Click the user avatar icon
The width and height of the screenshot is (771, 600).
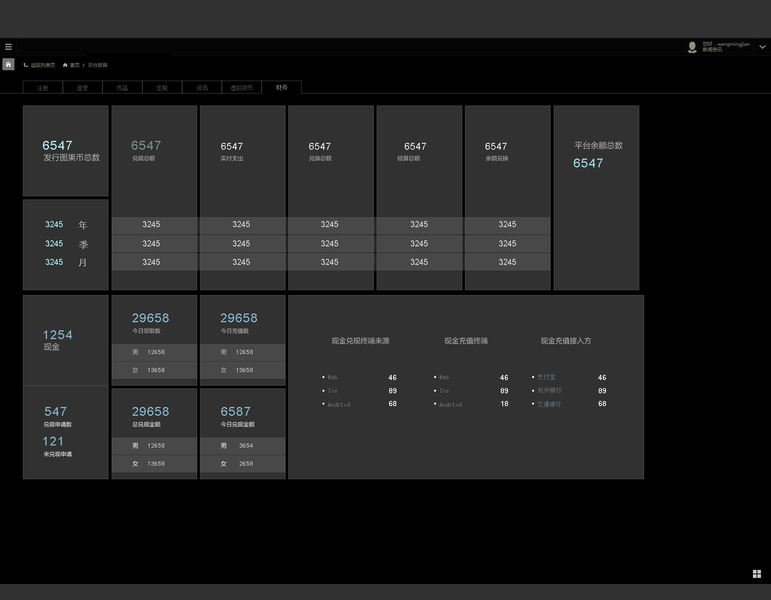point(692,47)
